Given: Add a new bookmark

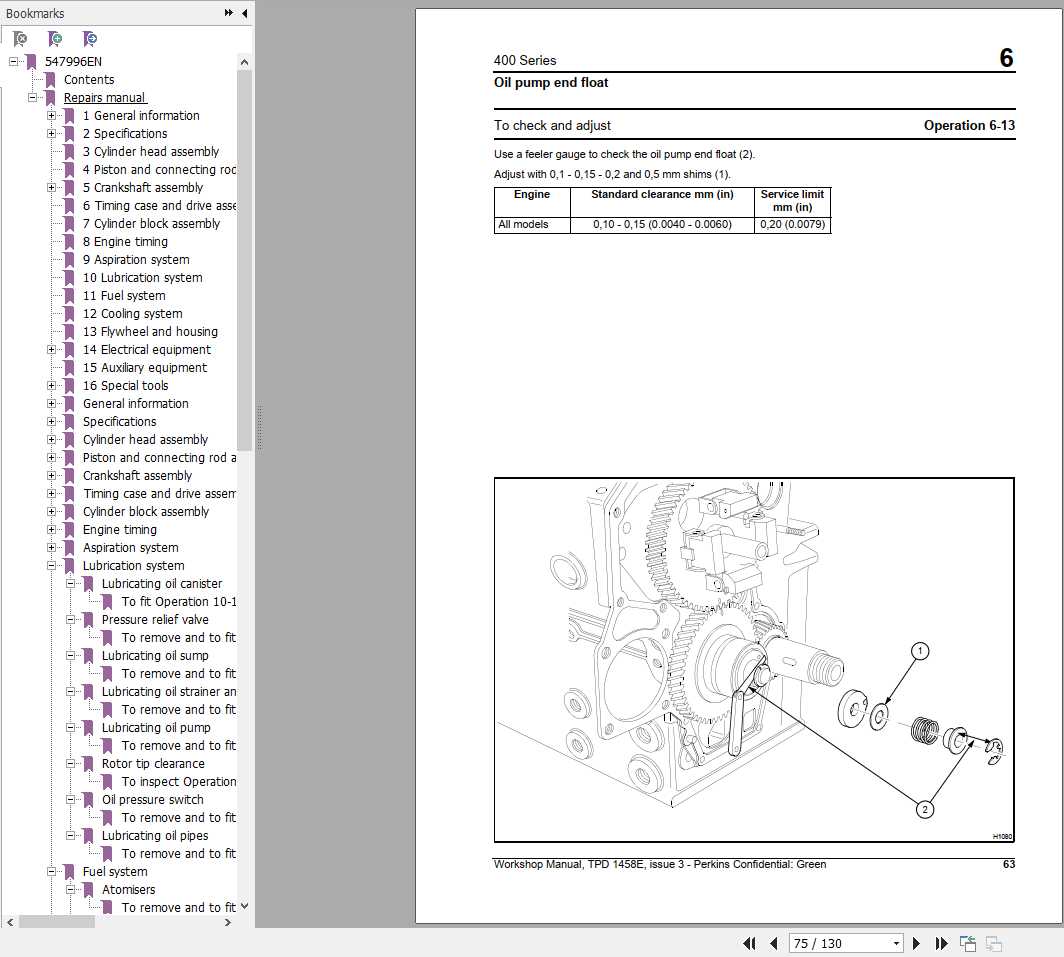Looking at the screenshot, I should [x=55, y=38].
